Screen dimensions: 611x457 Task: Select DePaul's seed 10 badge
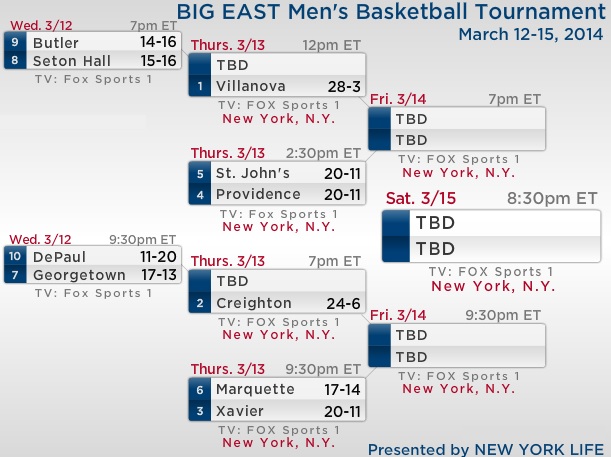click(16, 256)
